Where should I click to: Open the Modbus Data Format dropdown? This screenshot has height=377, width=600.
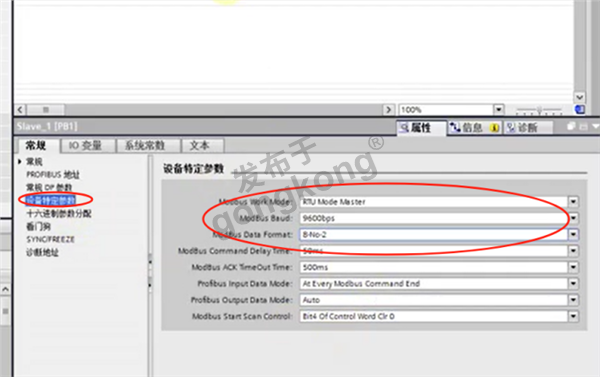click(573, 235)
